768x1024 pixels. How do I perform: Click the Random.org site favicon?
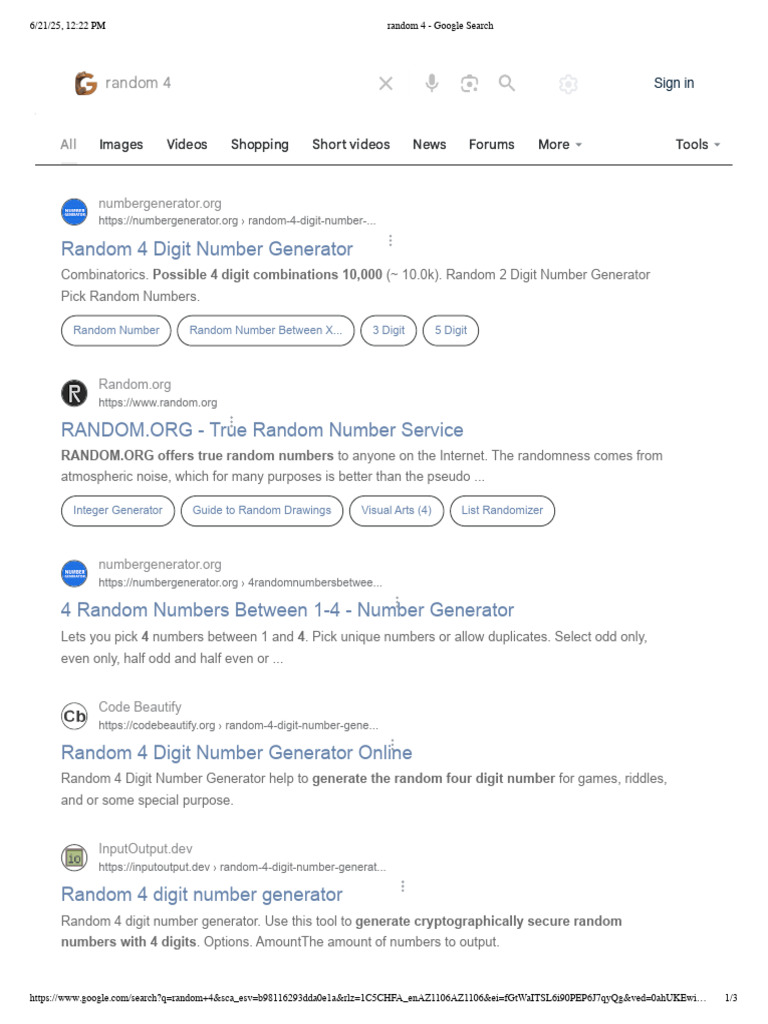(x=75, y=393)
